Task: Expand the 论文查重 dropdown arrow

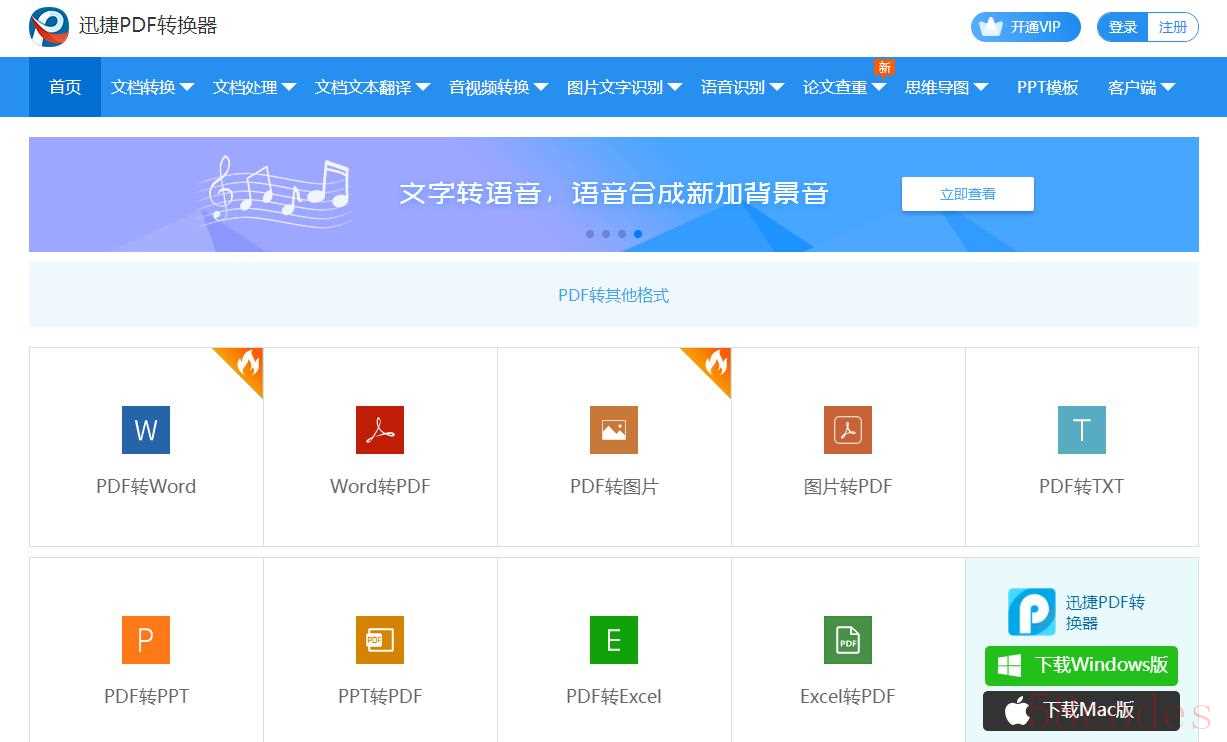Action: coord(879,87)
